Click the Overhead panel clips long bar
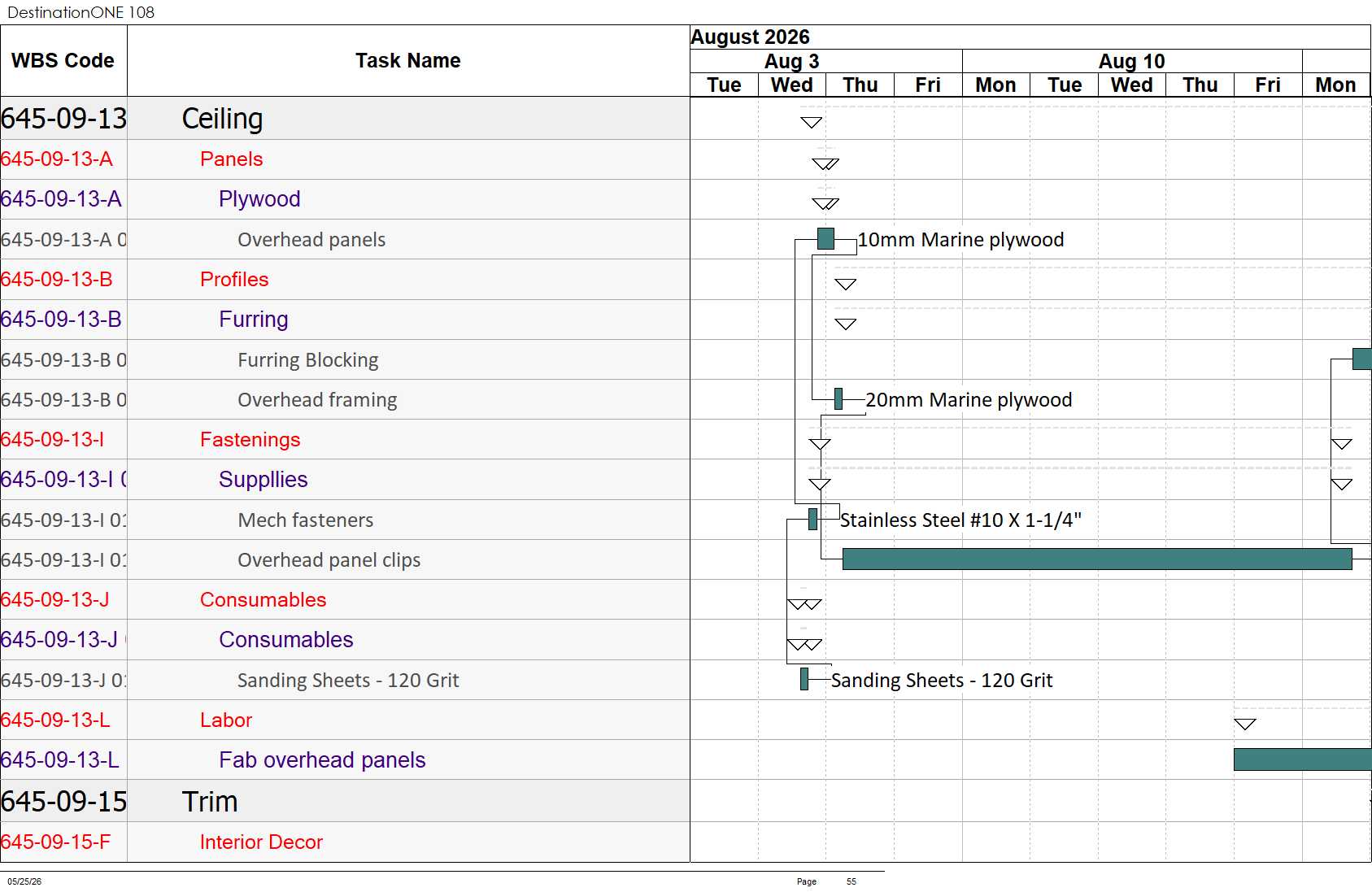Viewport: 1372px width, 892px height. 1097,559
